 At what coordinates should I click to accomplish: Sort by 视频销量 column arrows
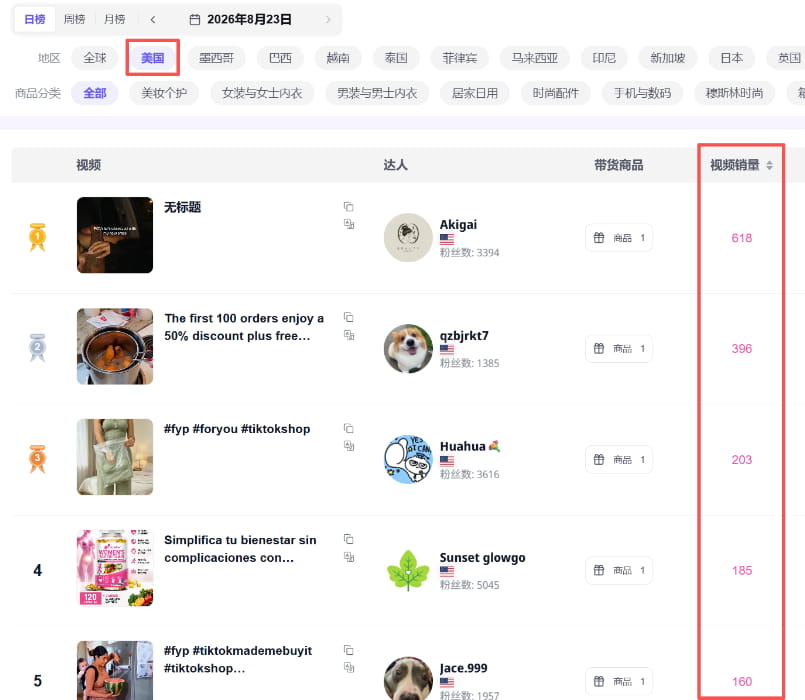click(x=769, y=165)
